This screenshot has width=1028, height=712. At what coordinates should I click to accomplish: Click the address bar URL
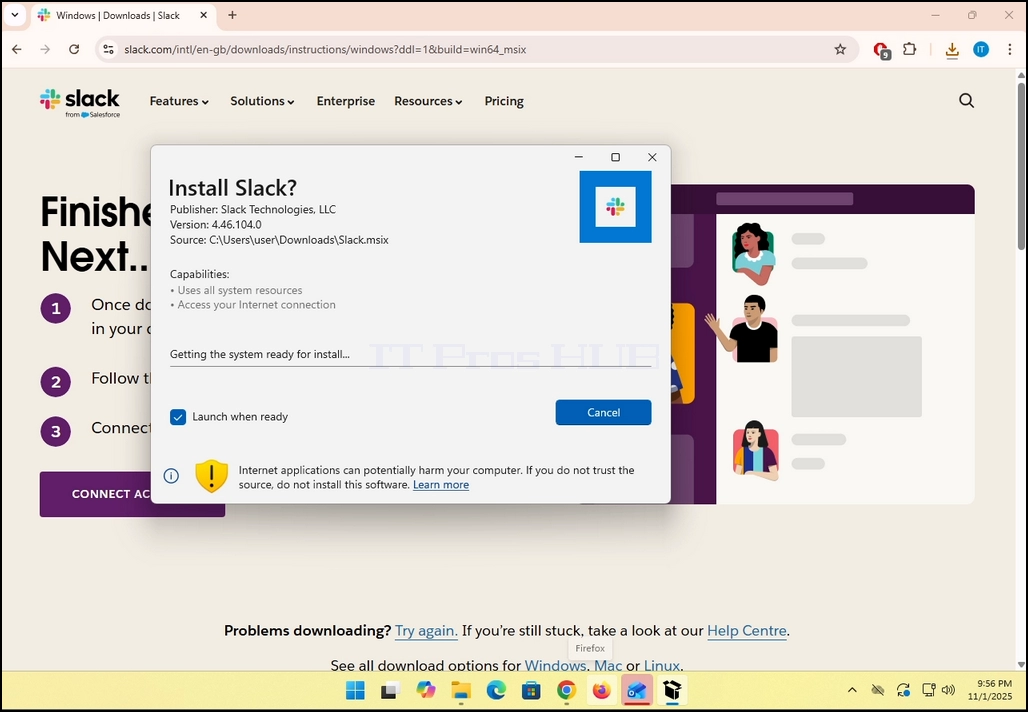[x=325, y=49]
